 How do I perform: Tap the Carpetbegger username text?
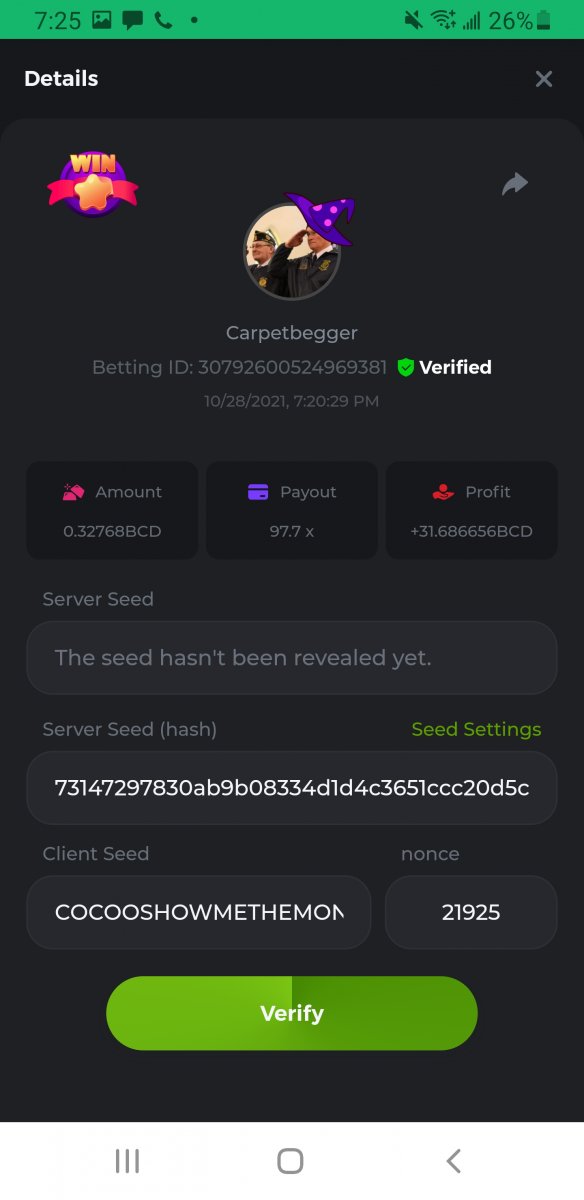point(292,333)
